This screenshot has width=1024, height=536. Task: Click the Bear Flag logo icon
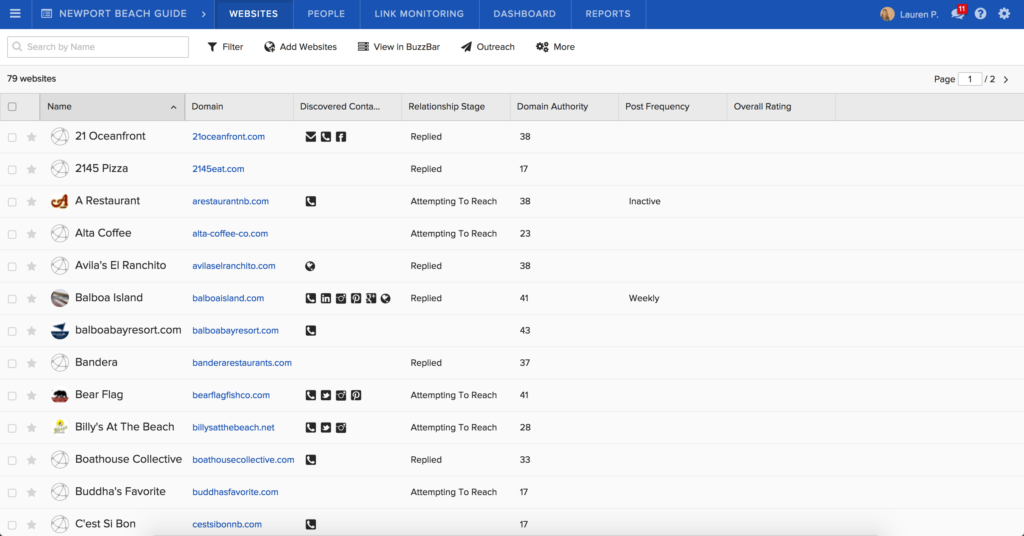point(59,395)
